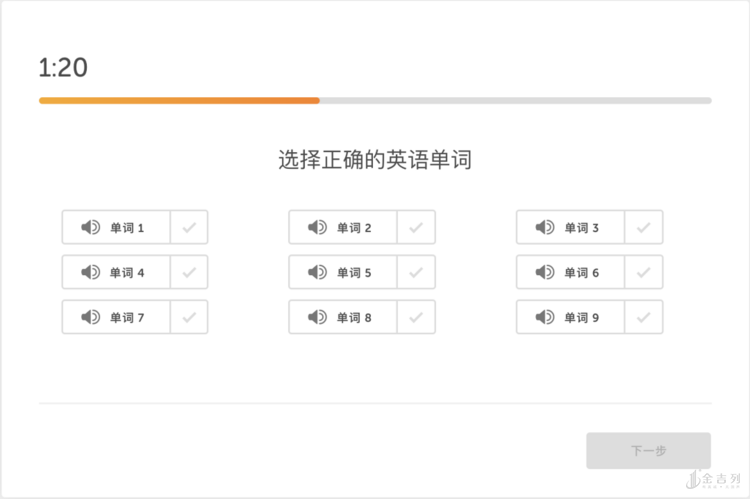Play audio speaker icon for 单词 7
This screenshot has width=750, height=499.
point(91,317)
